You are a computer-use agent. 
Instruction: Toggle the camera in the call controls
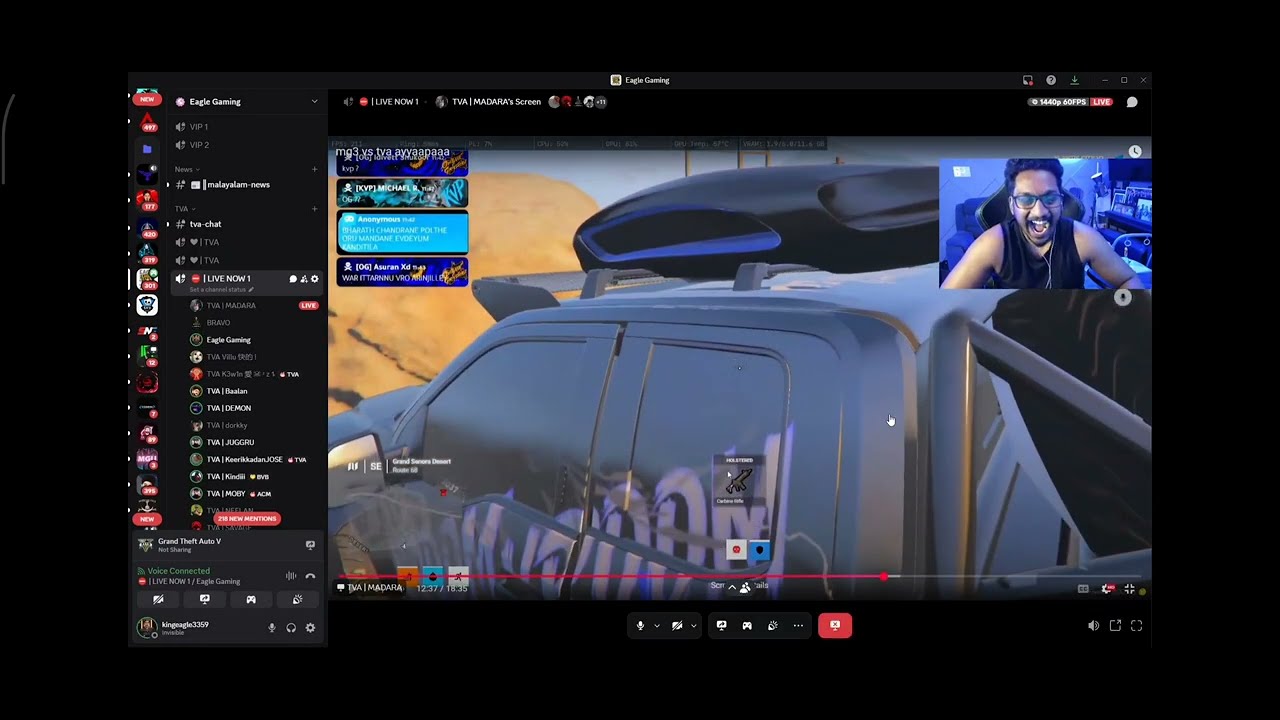coord(677,626)
